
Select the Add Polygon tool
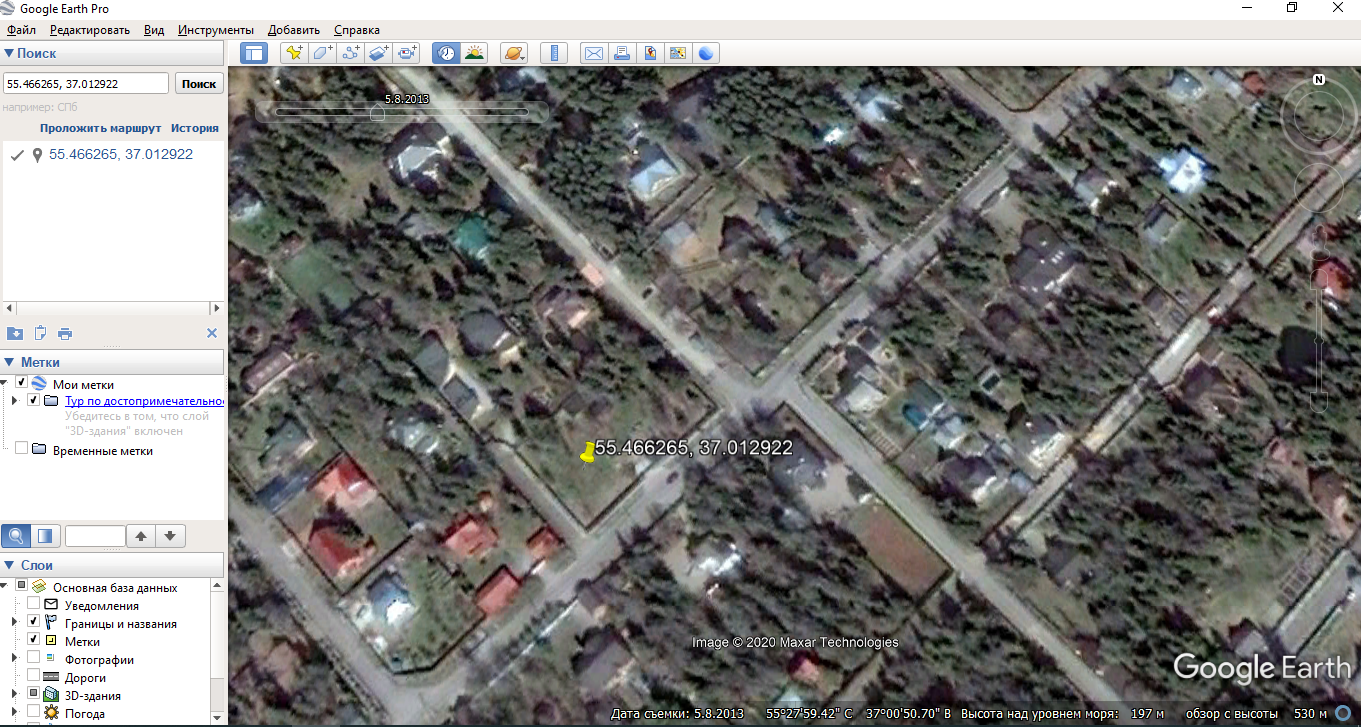click(322, 53)
